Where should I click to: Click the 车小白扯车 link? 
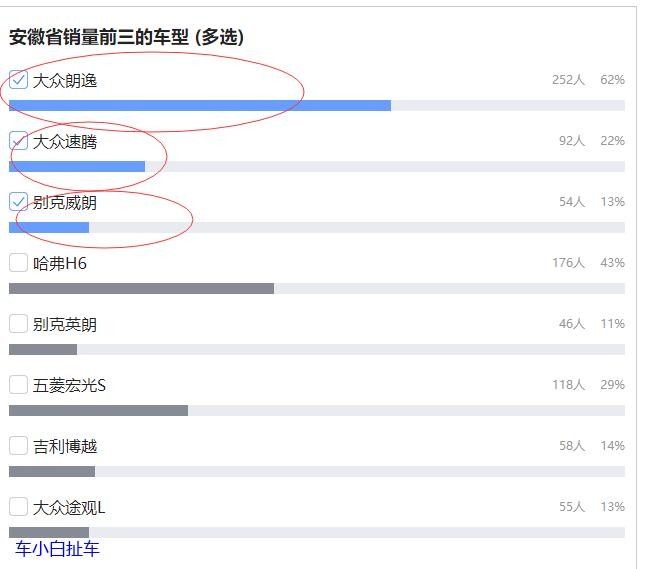click(x=57, y=549)
